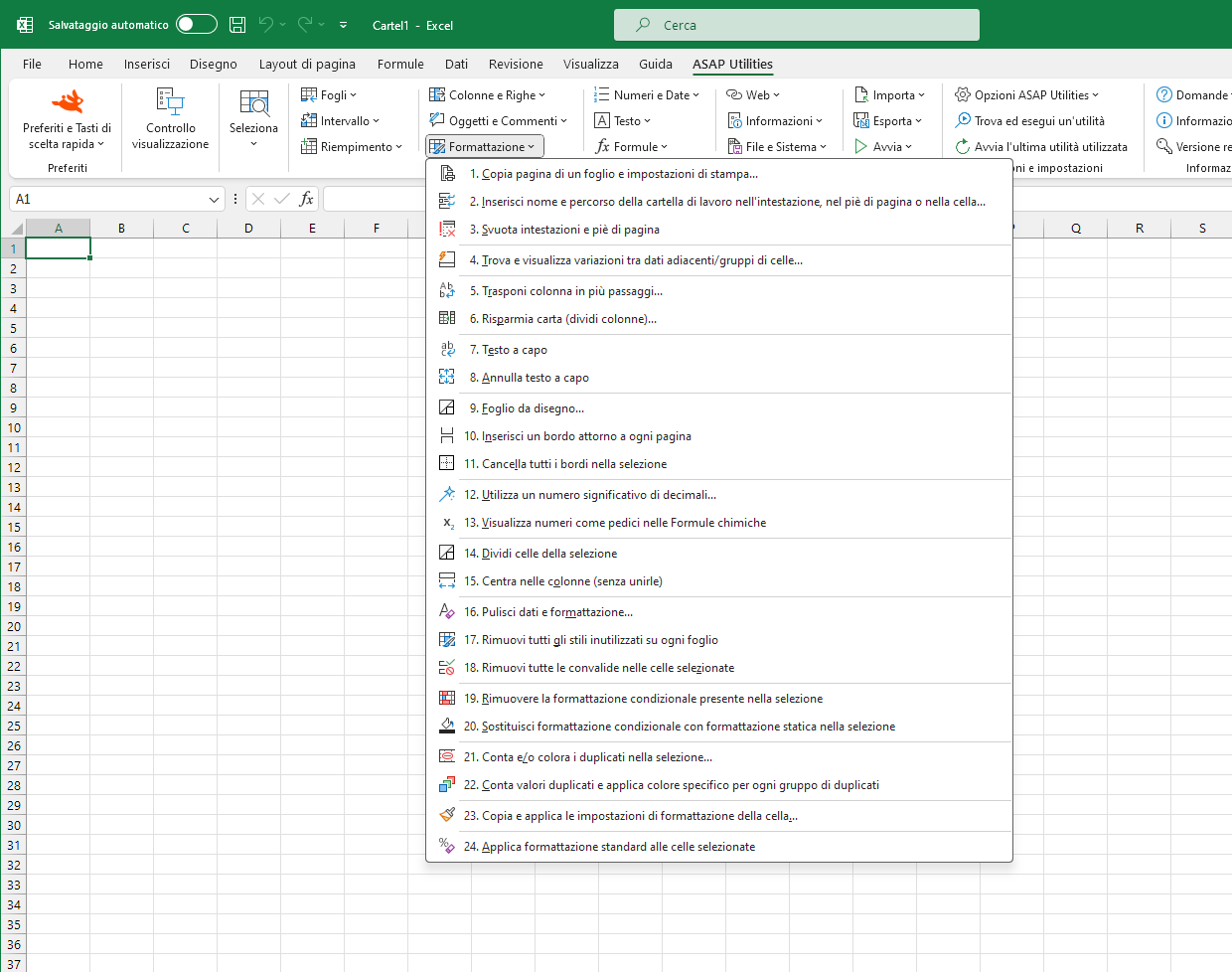
Task: Click the Testo a capo icon
Action: point(447,350)
